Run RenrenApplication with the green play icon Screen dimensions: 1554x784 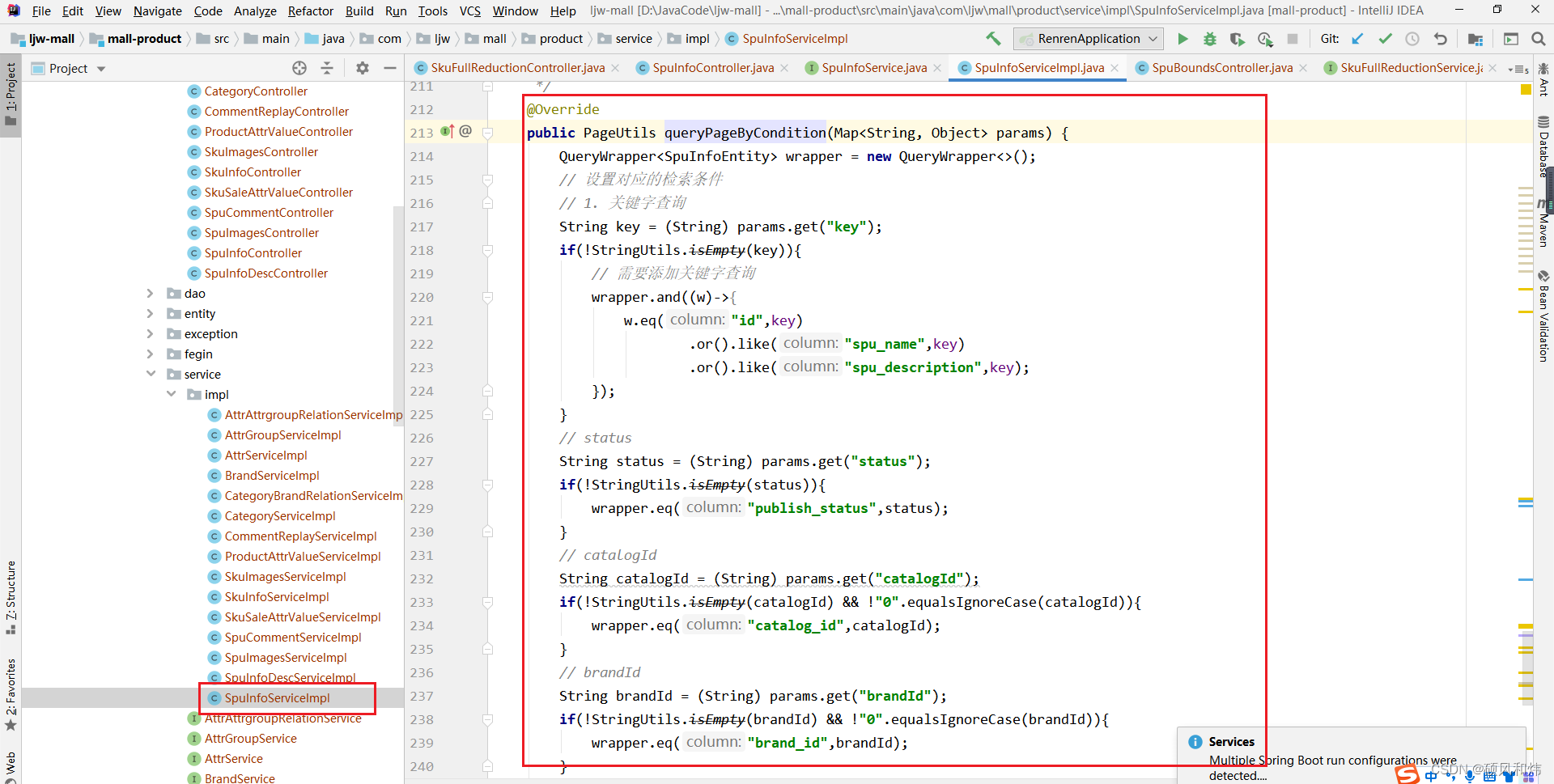click(x=1182, y=39)
